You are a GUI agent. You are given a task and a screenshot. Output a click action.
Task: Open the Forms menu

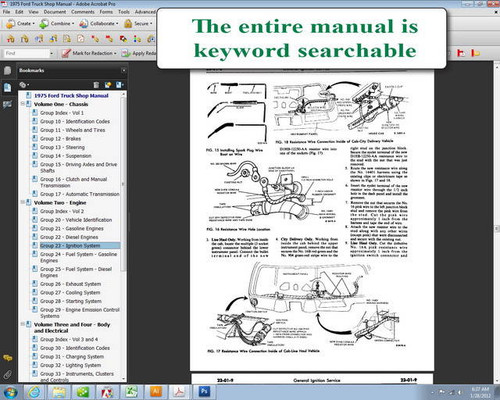(x=106, y=12)
